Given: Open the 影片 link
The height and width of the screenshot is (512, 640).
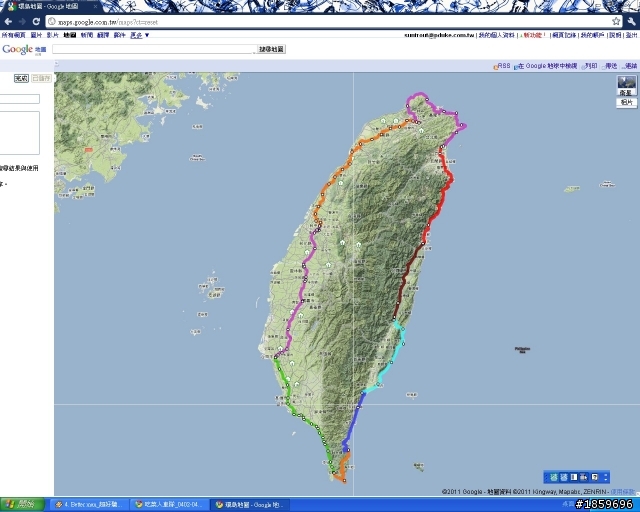Looking at the screenshot, I should (53, 35).
